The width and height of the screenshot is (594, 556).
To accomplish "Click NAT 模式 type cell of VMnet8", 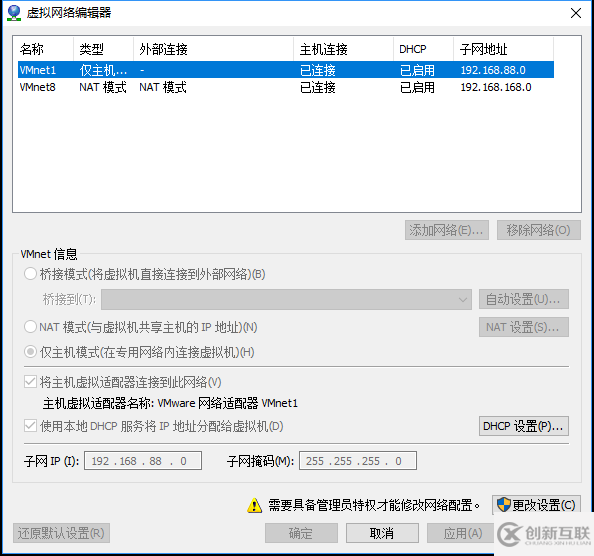I will tap(103, 87).
